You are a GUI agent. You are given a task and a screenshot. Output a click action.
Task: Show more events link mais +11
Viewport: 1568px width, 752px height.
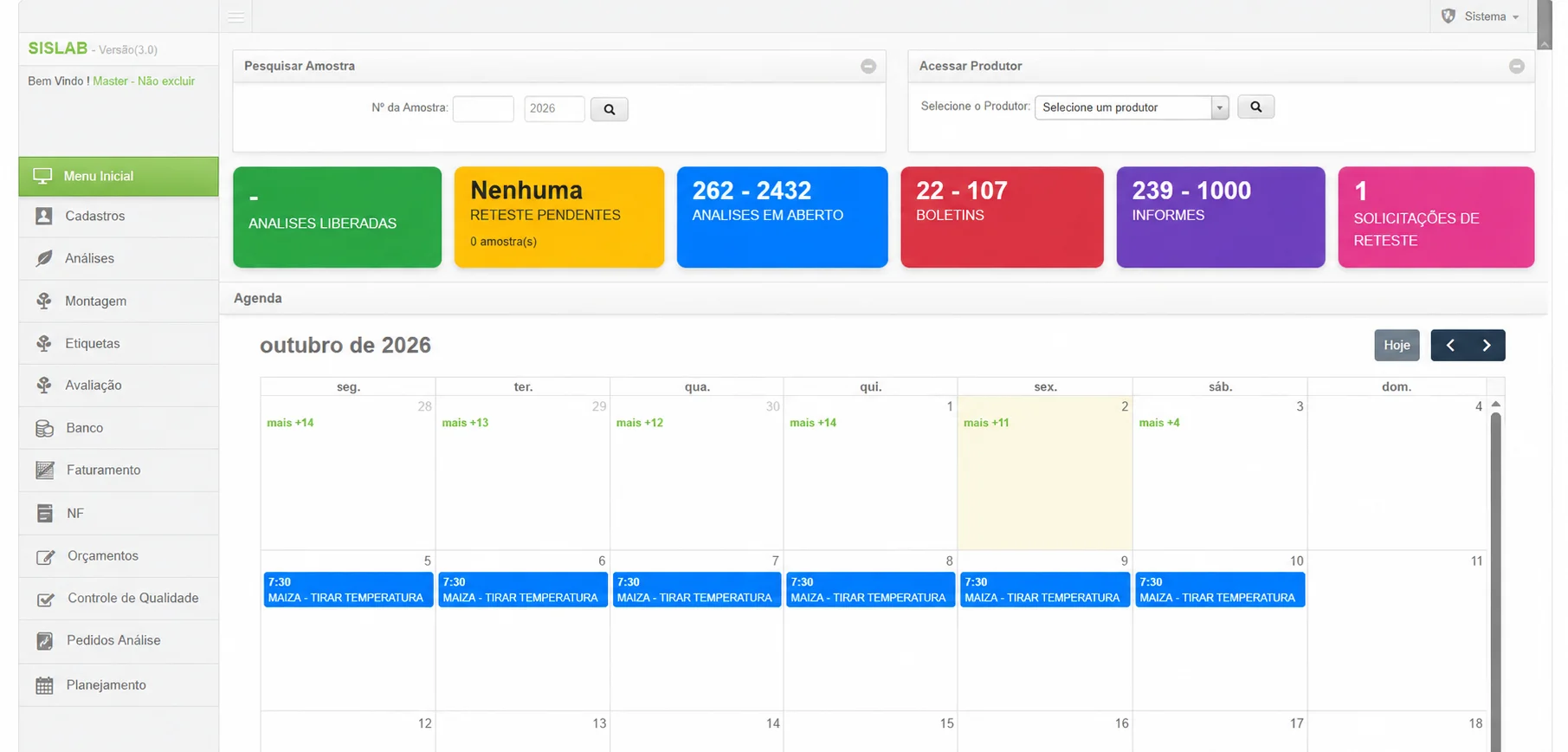coord(986,423)
